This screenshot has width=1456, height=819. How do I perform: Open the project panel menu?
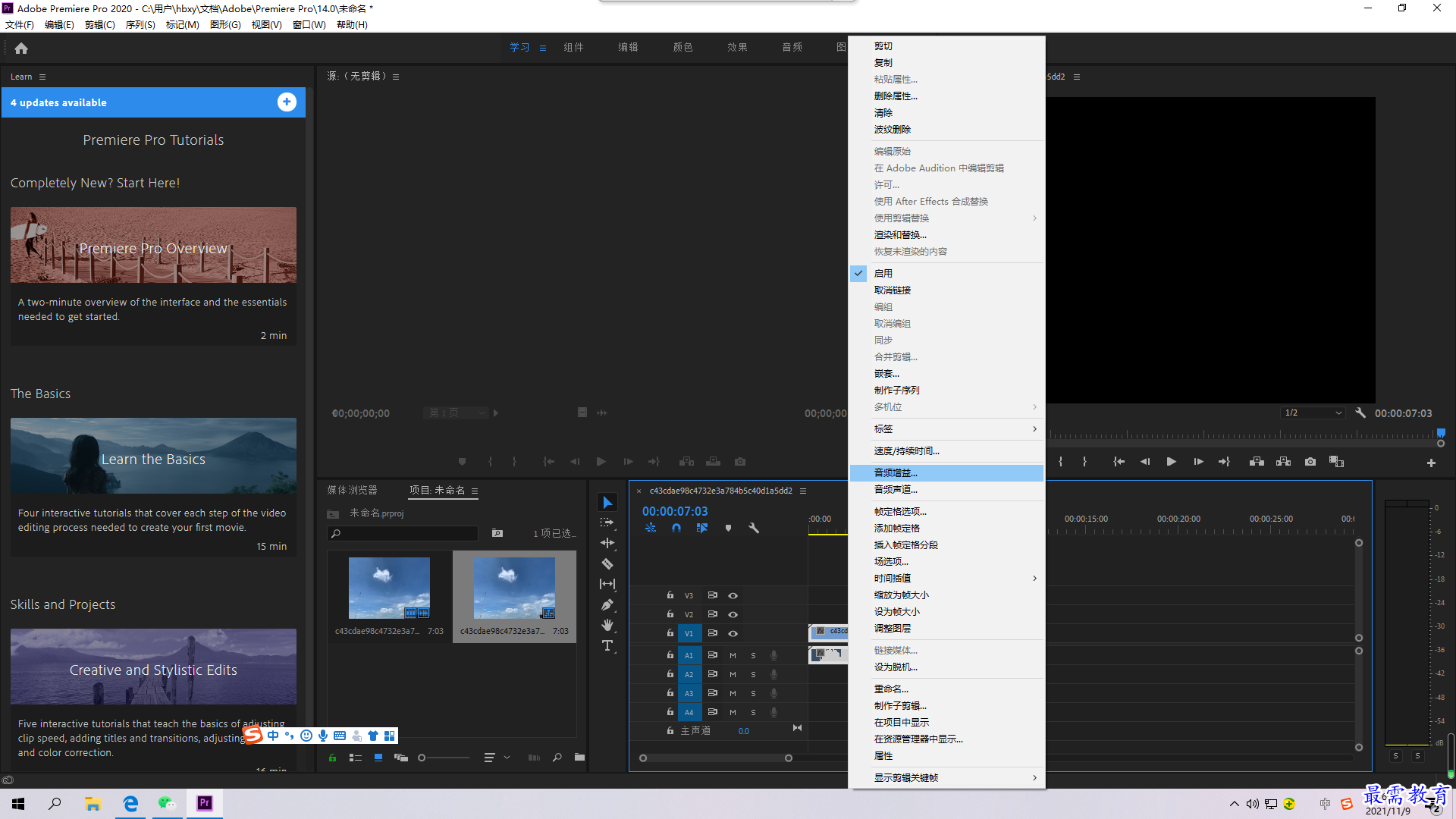[475, 491]
